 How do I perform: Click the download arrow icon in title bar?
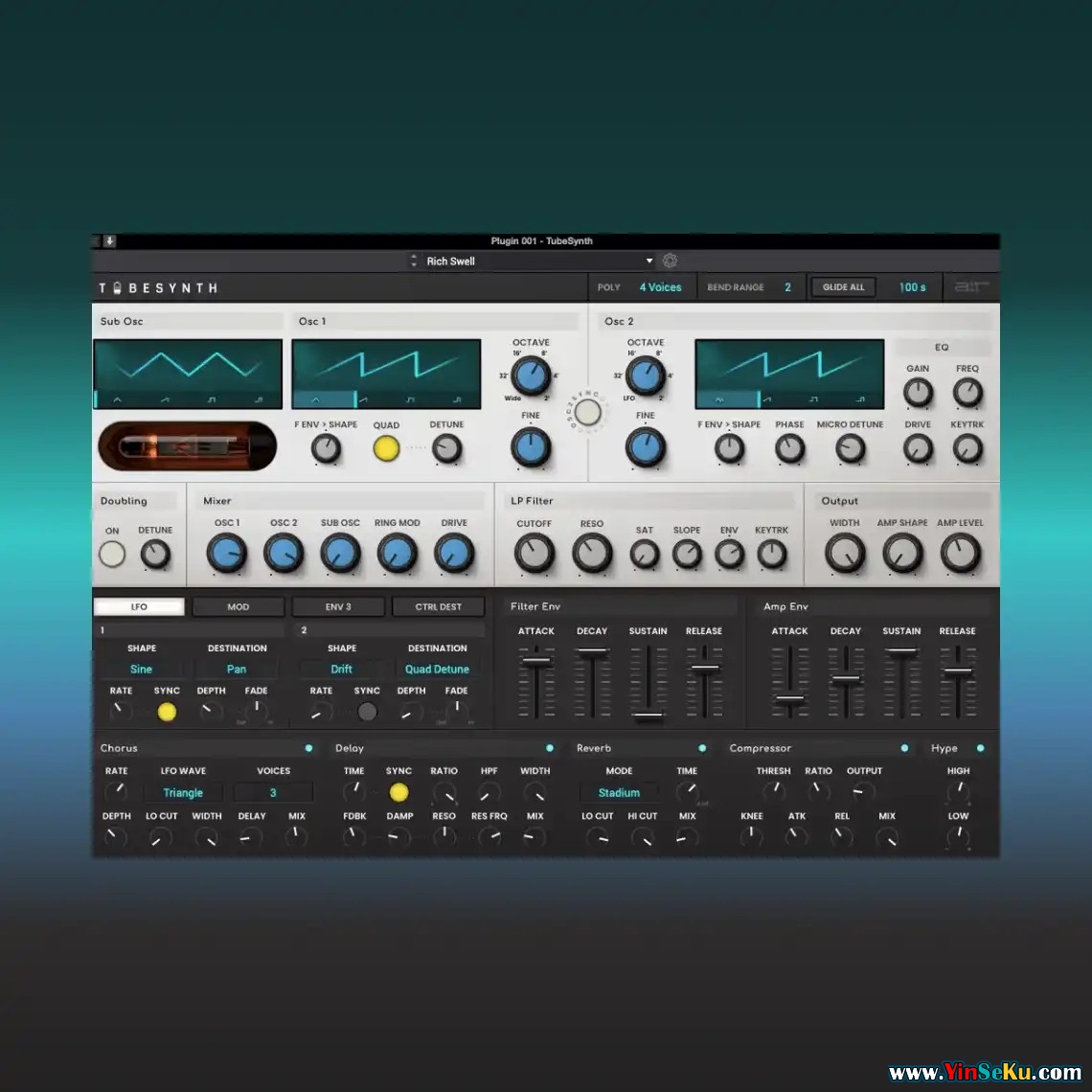(110, 241)
